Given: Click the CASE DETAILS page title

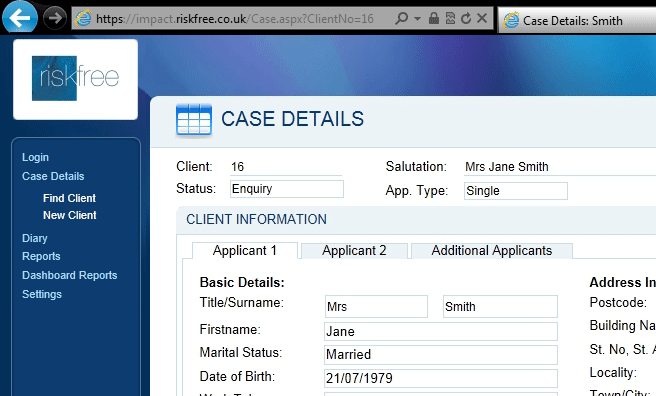Looking at the screenshot, I should (292, 119).
